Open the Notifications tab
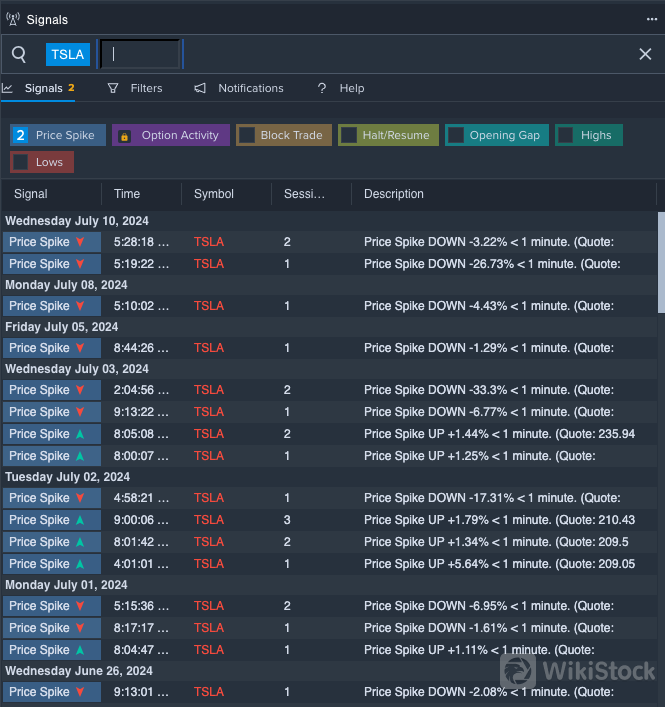Image resolution: width=665 pixels, height=707 pixels. pos(250,88)
